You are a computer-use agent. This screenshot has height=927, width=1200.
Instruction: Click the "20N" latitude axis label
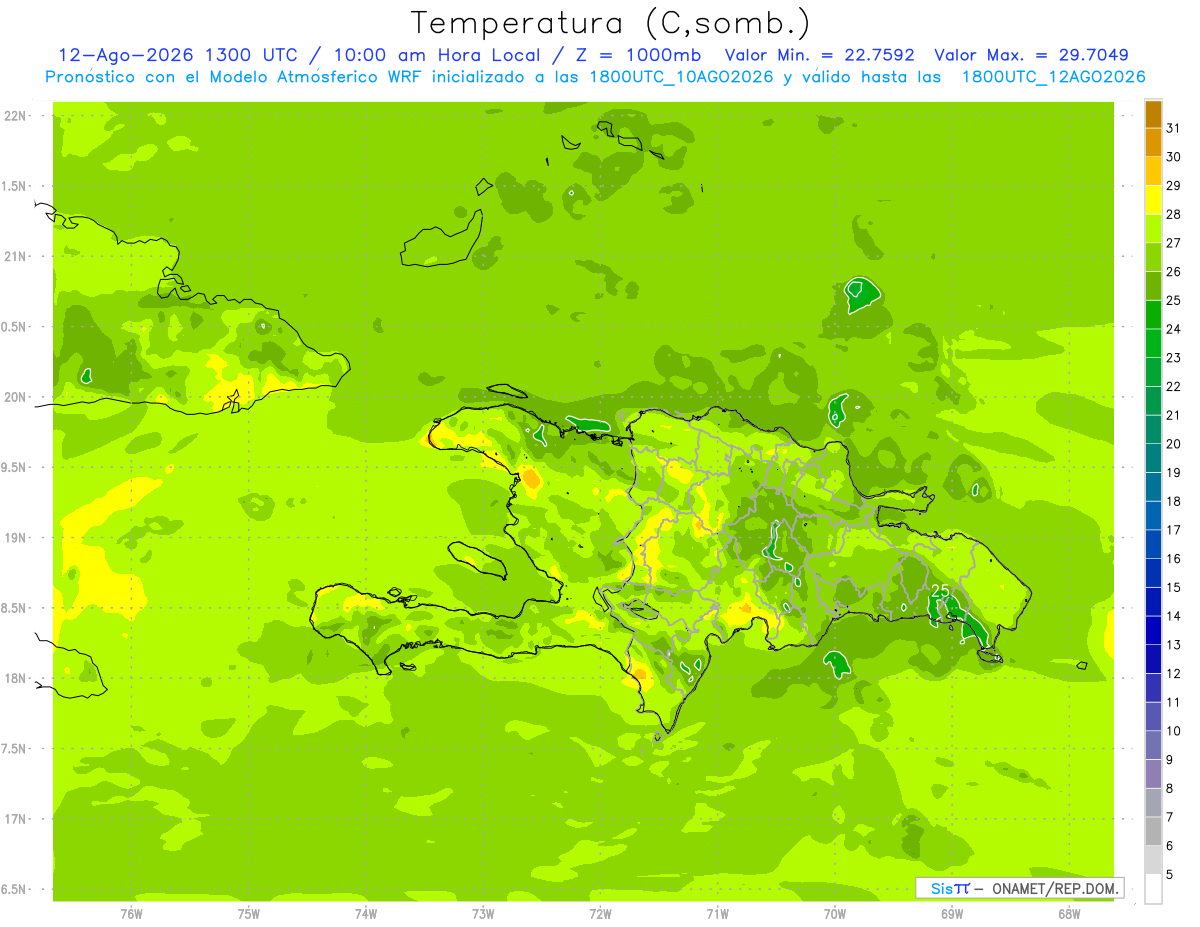pos(17,397)
